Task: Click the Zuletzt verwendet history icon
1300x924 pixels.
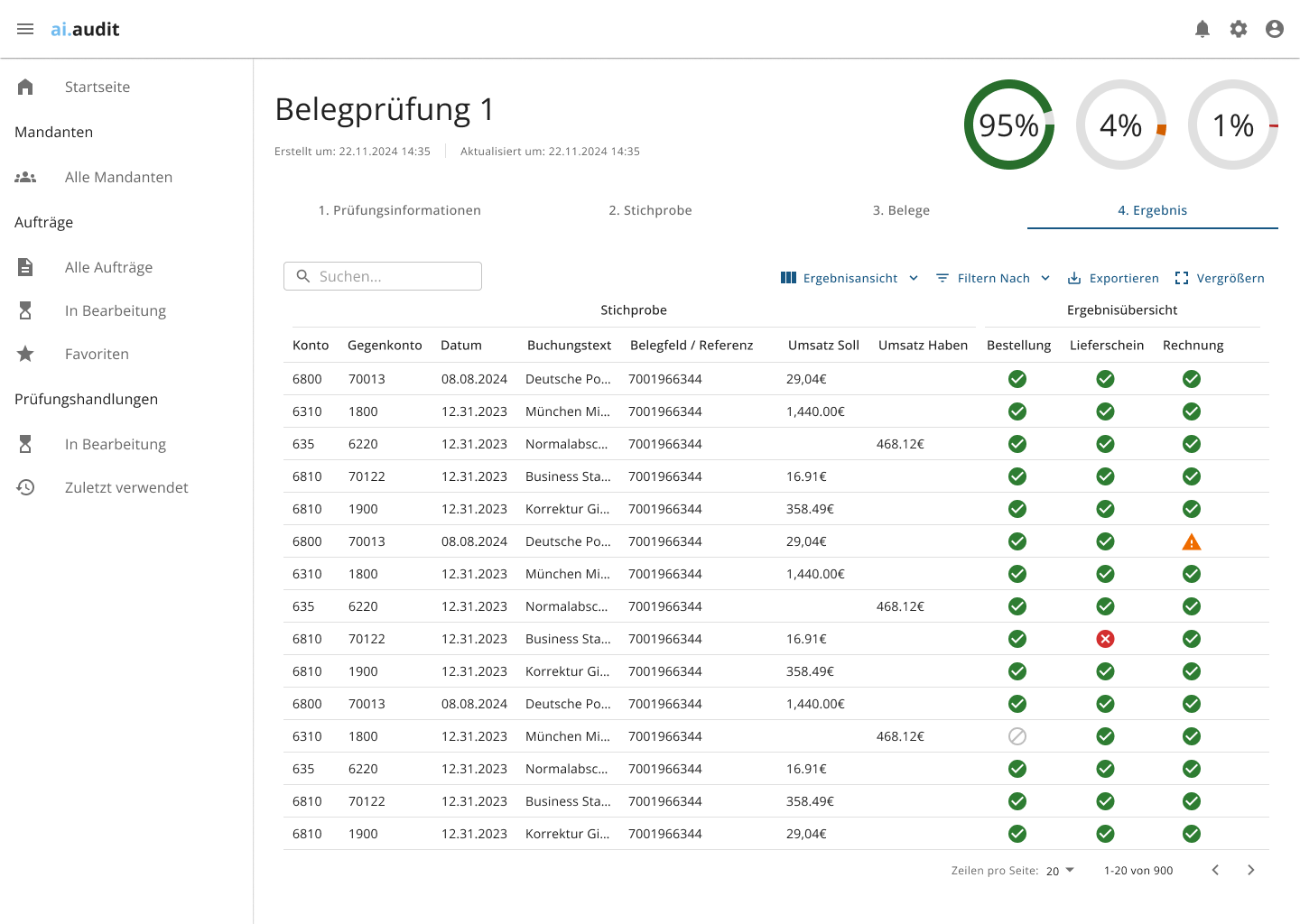Action: pyautogui.click(x=25, y=487)
